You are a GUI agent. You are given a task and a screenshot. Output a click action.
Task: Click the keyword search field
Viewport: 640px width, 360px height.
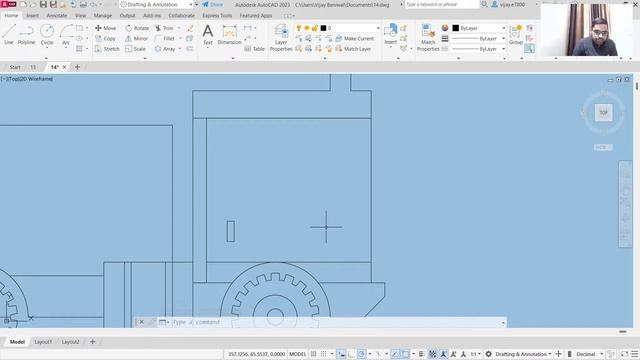pos(442,4)
